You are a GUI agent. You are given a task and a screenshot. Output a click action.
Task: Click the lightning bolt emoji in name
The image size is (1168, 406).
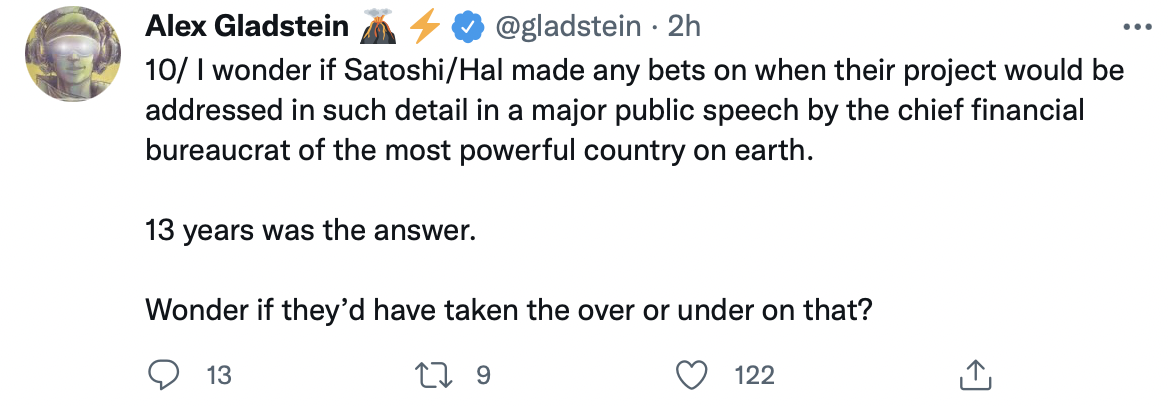(425, 27)
